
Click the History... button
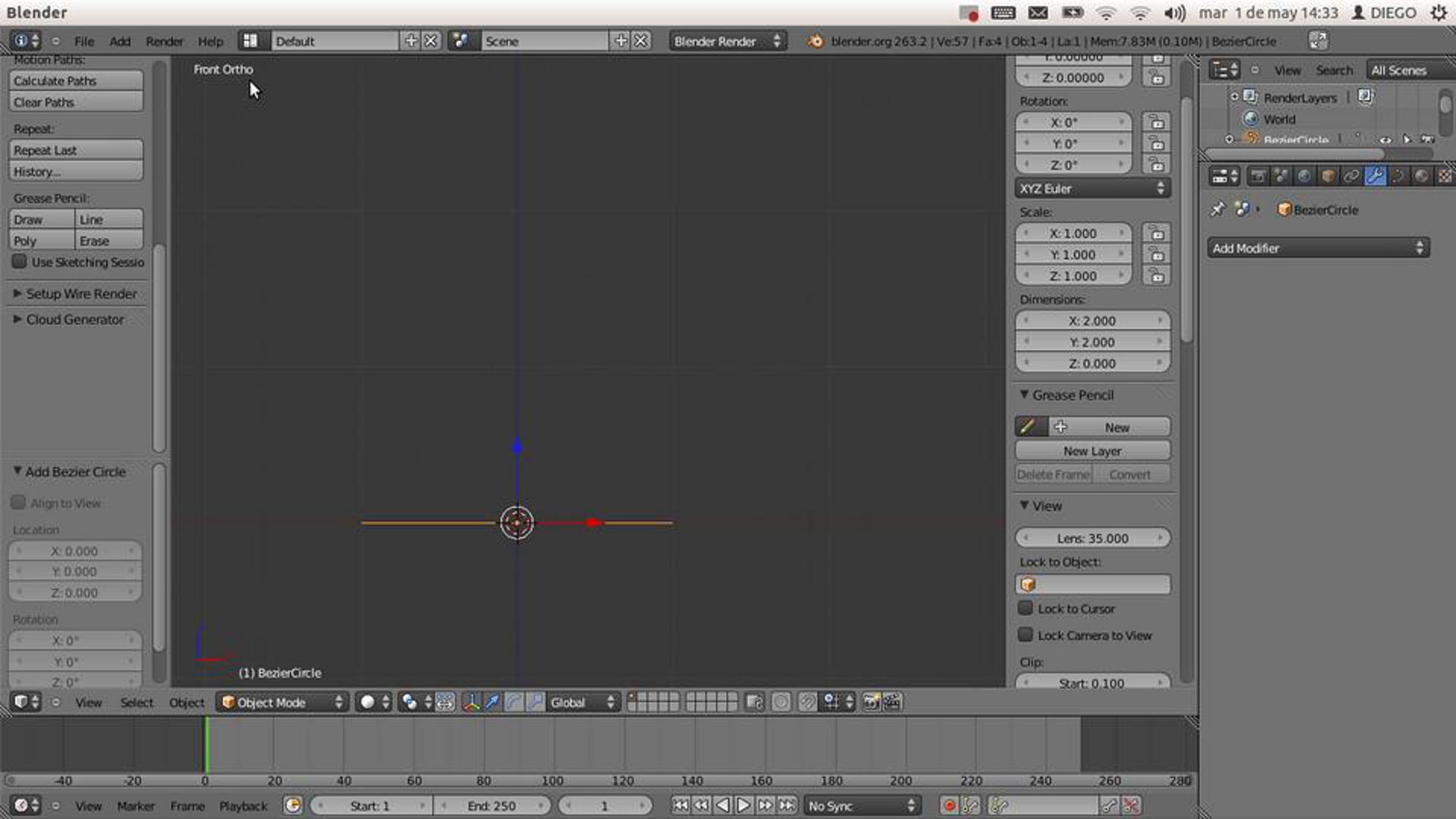pyautogui.click(x=76, y=171)
